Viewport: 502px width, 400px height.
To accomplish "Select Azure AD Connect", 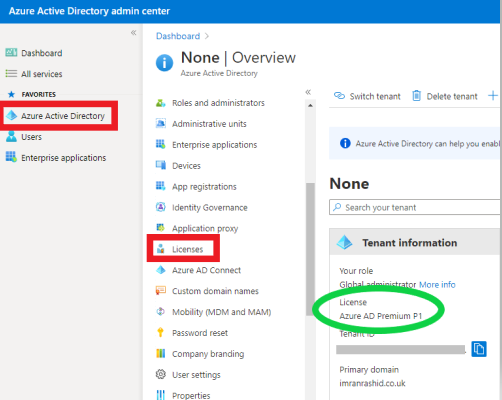I will pos(206,270).
